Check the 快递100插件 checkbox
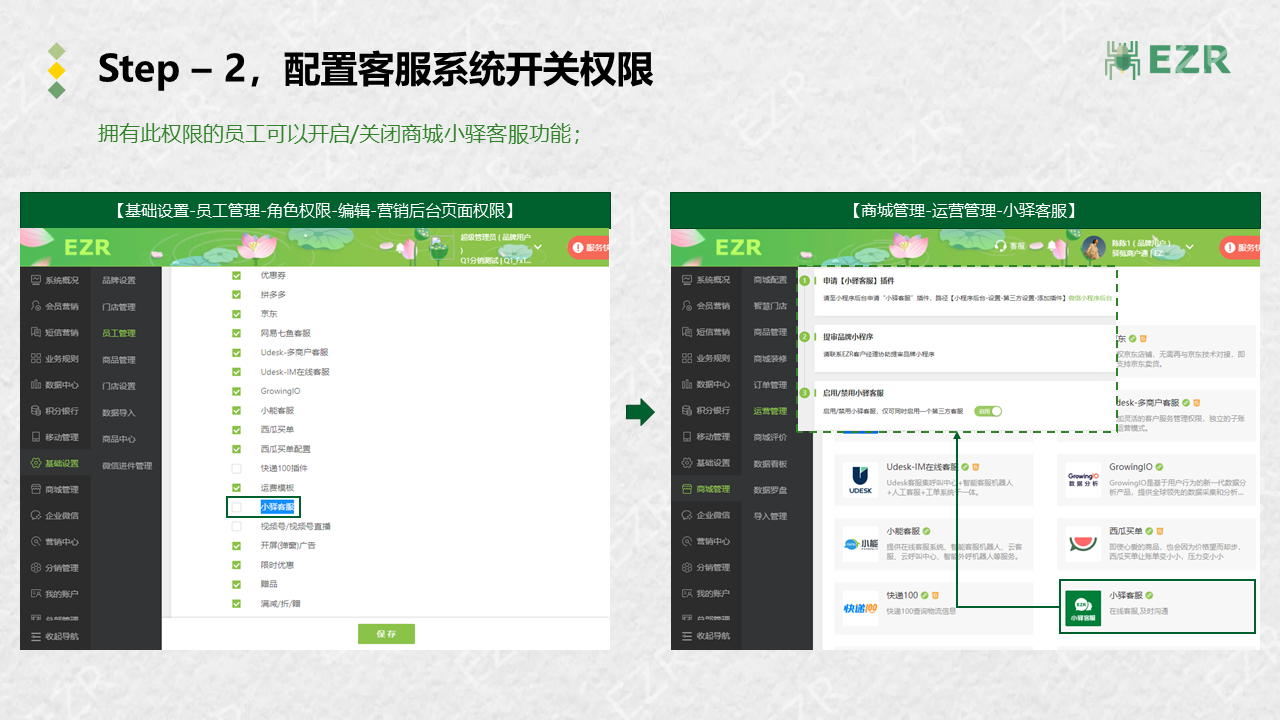Image resolution: width=1280 pixels, height=720 pixels. pos(237,468)
